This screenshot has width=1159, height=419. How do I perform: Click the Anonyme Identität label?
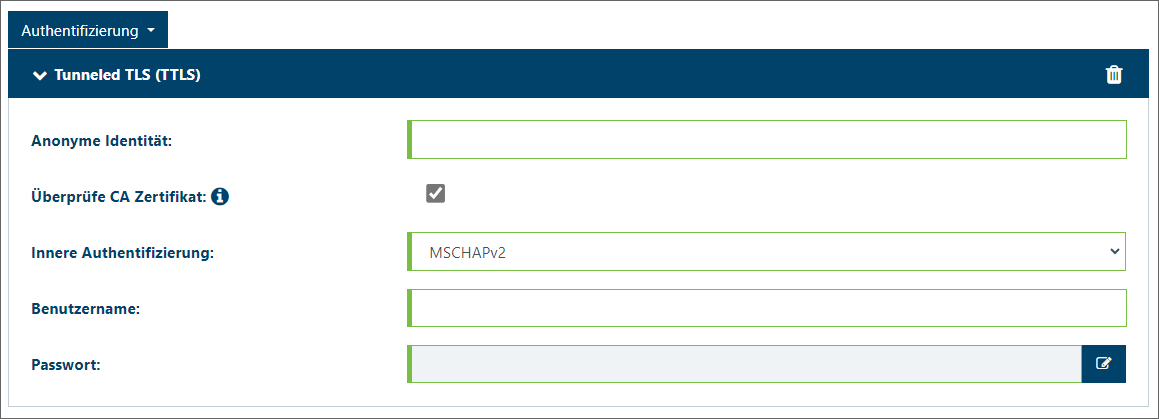pos(101,141)
